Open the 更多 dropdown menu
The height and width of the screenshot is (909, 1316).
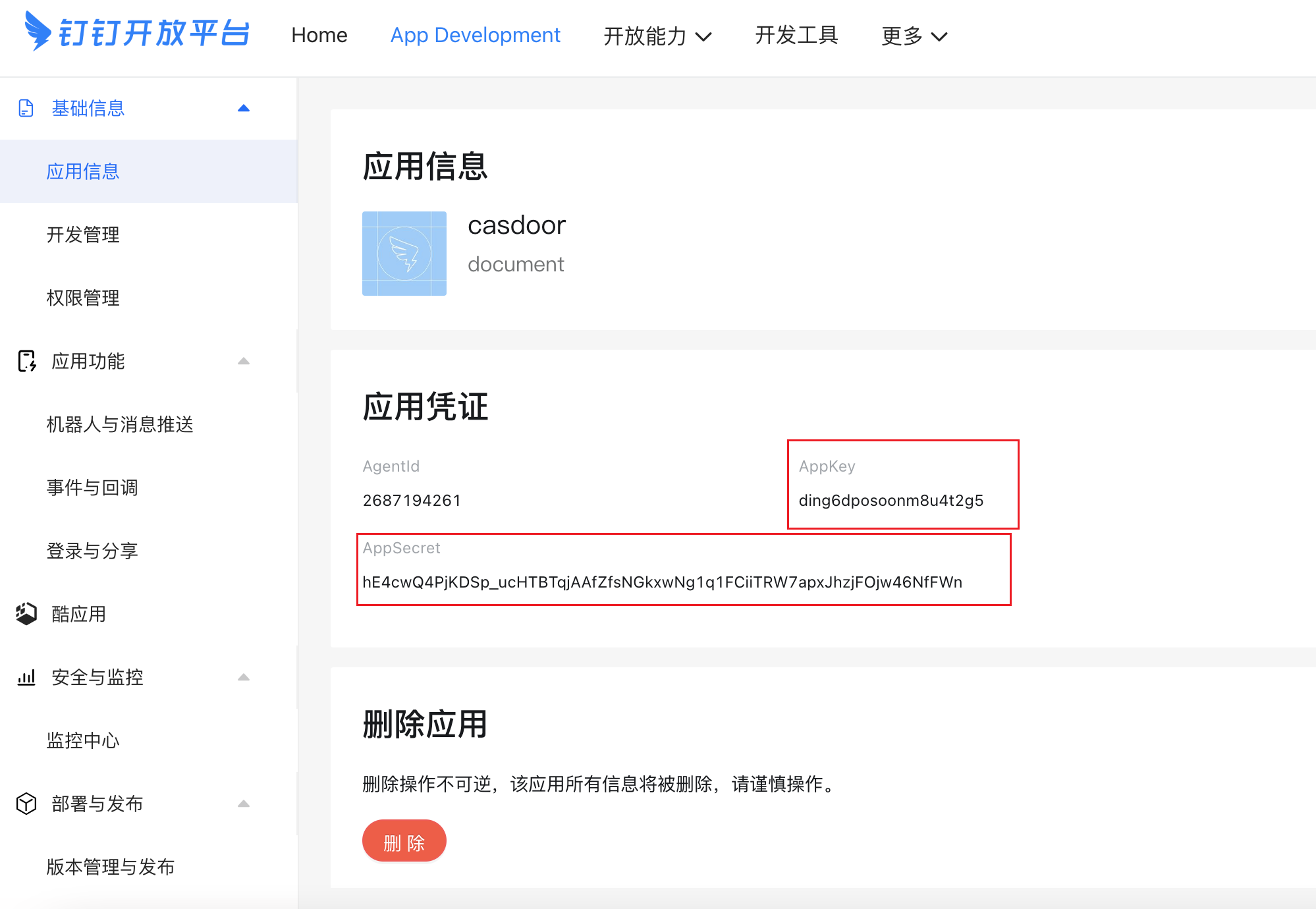tap(914, 36)
